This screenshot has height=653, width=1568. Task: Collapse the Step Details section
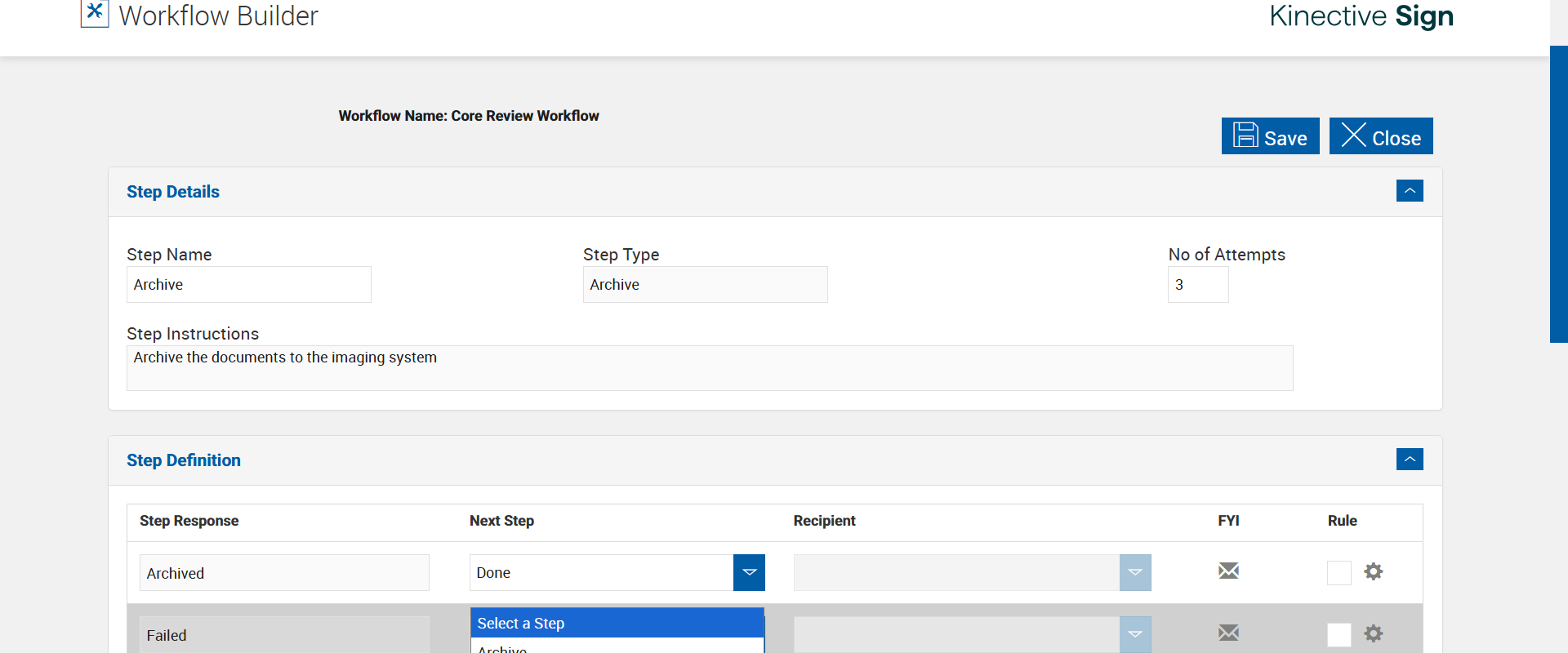point(1410,191)
